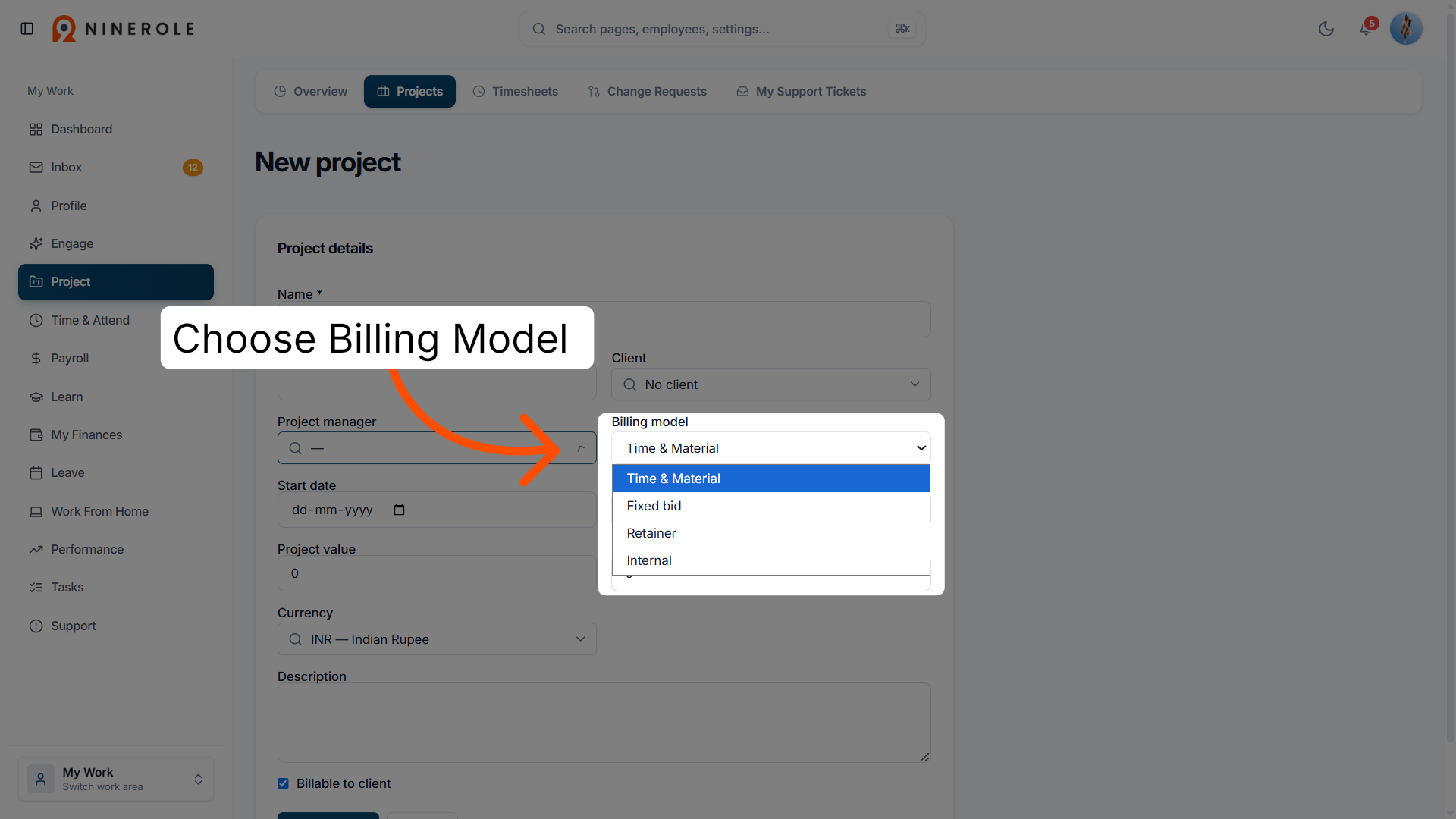Select Project in sidebar

pyautogui.click(x=116, y=282)
